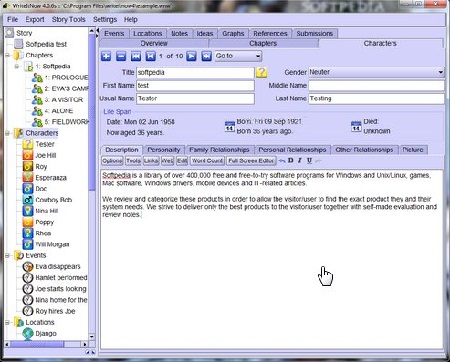Add a new character with plus icon

[x=106, y=56]
